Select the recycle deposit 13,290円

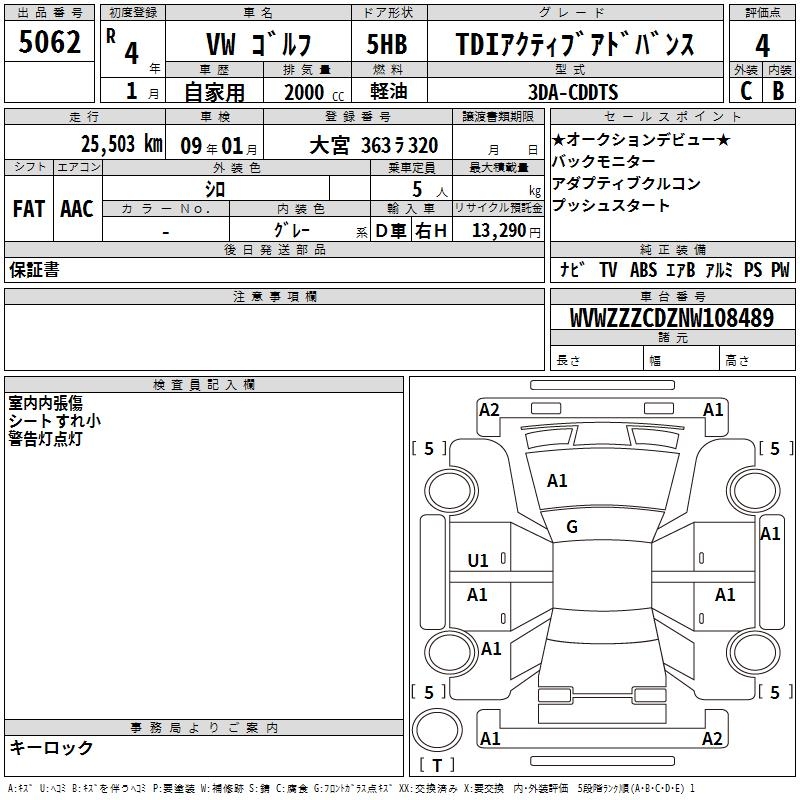click(506, 231)
